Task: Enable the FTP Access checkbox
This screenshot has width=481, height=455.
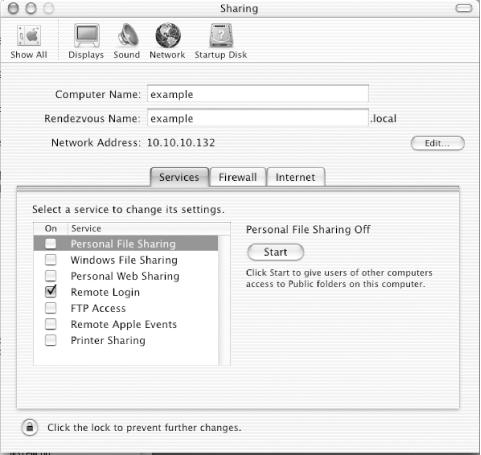Action: point(51,308)
